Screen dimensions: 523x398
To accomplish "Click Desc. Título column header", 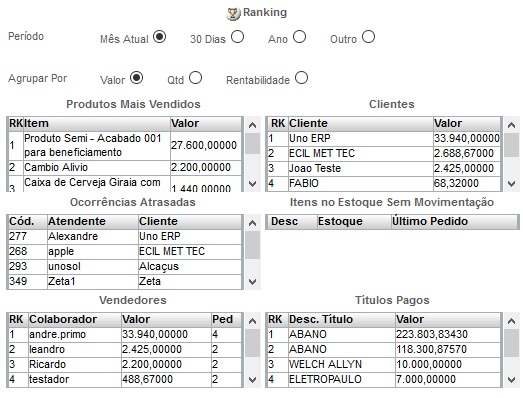I will pyautogui.click(x=342, y=319).
